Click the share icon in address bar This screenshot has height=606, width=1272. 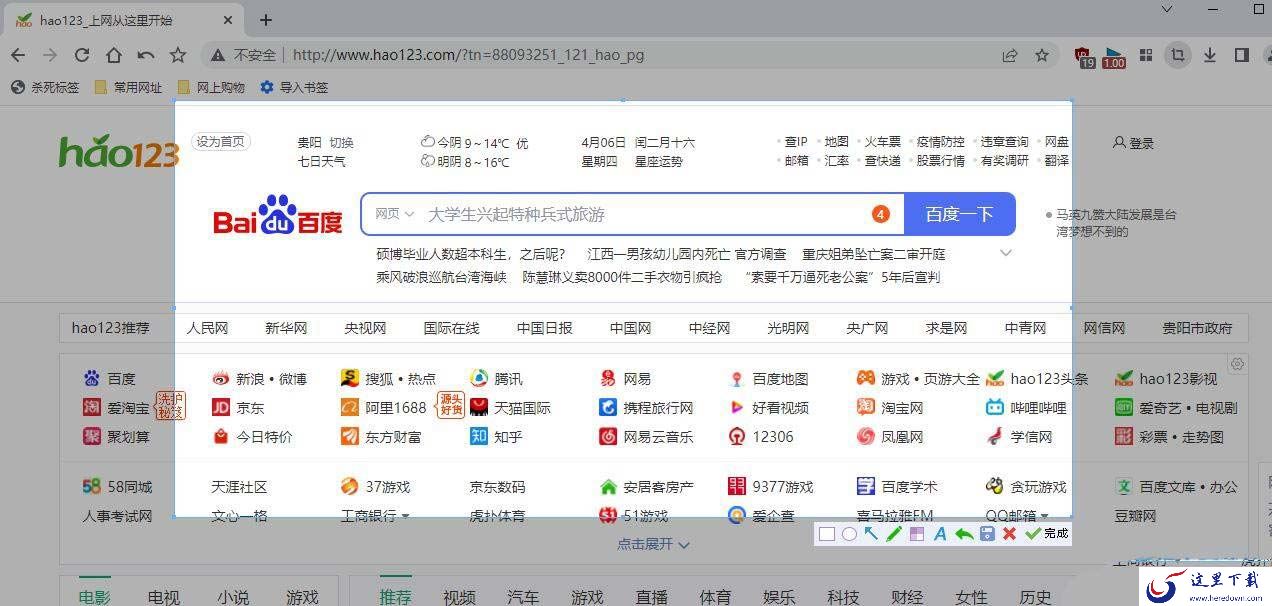pos(1010,55)
